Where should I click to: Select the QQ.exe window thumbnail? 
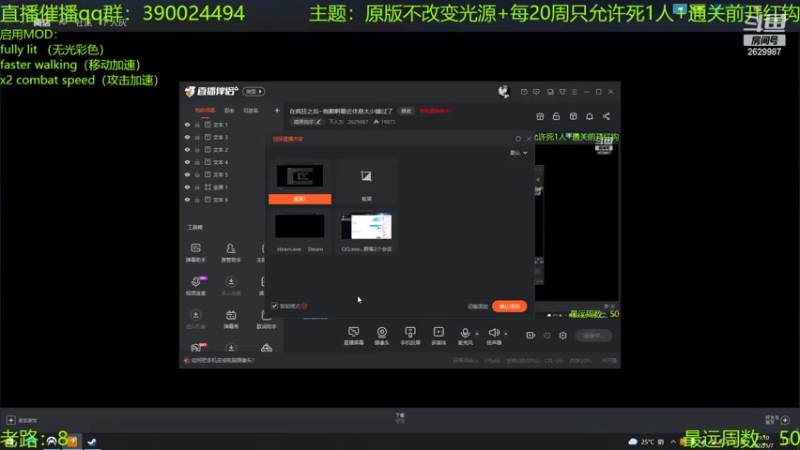366,232
